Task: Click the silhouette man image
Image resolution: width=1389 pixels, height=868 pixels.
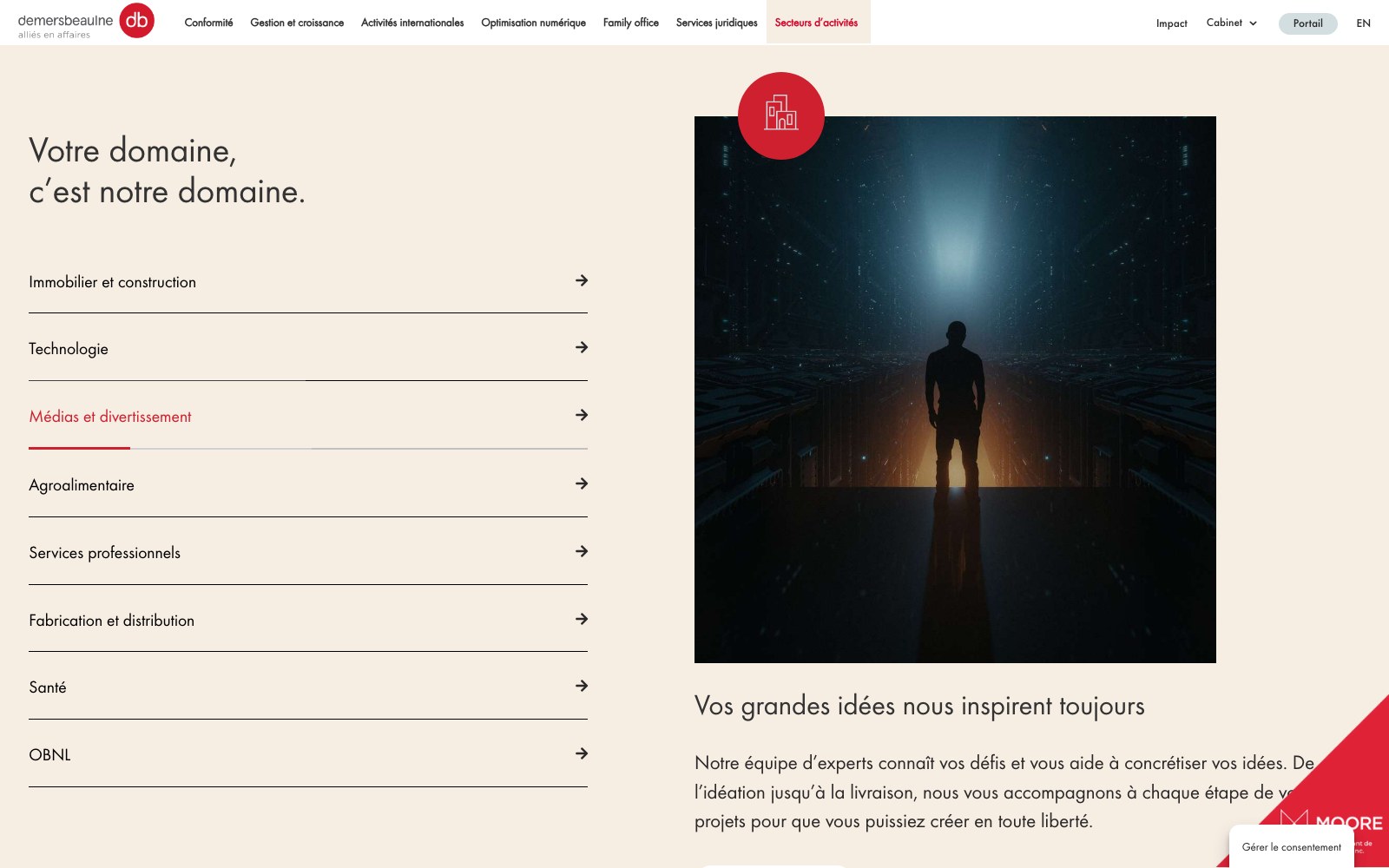Action: pos(955,390)
